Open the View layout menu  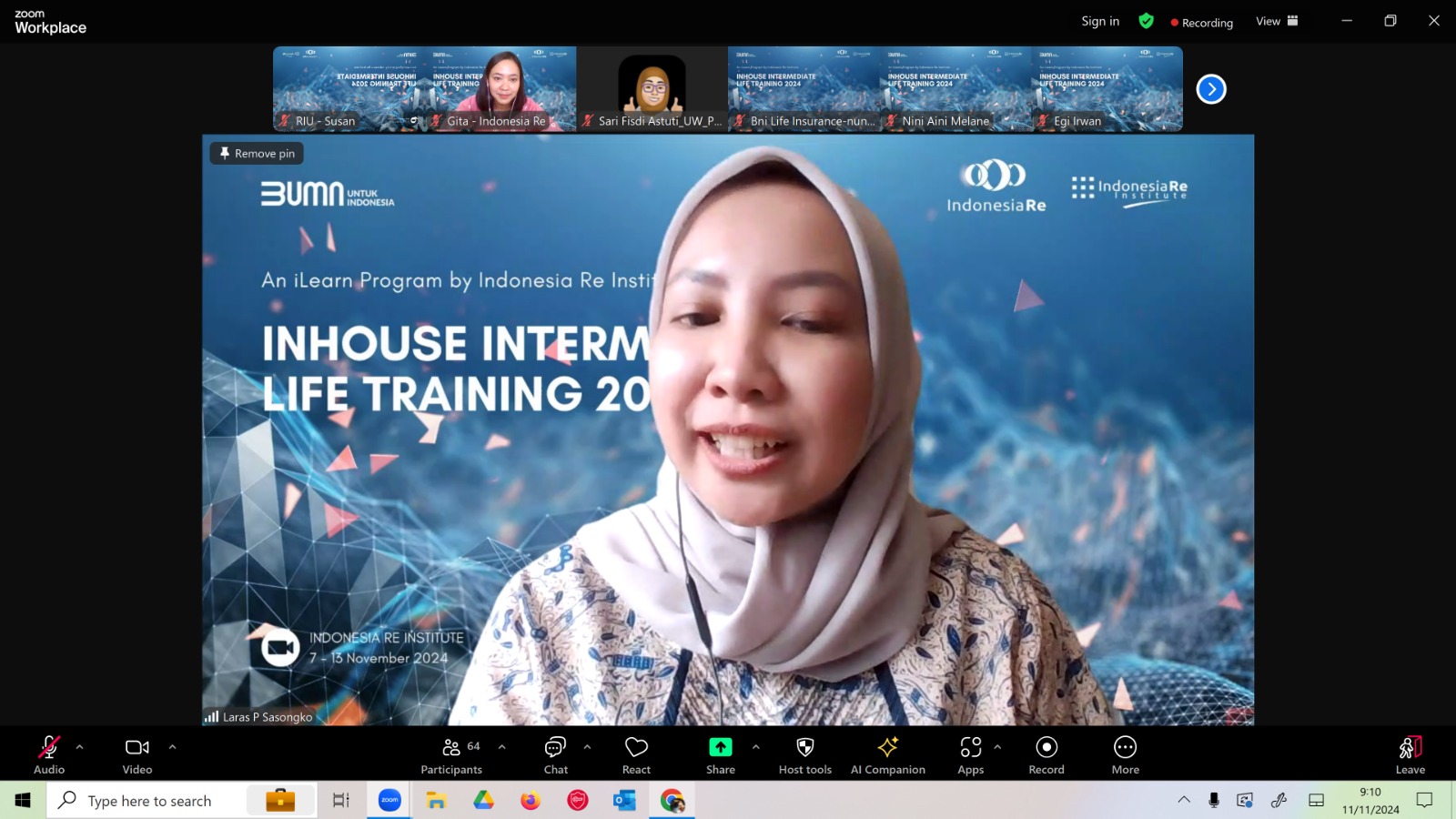pos(1277,21)
